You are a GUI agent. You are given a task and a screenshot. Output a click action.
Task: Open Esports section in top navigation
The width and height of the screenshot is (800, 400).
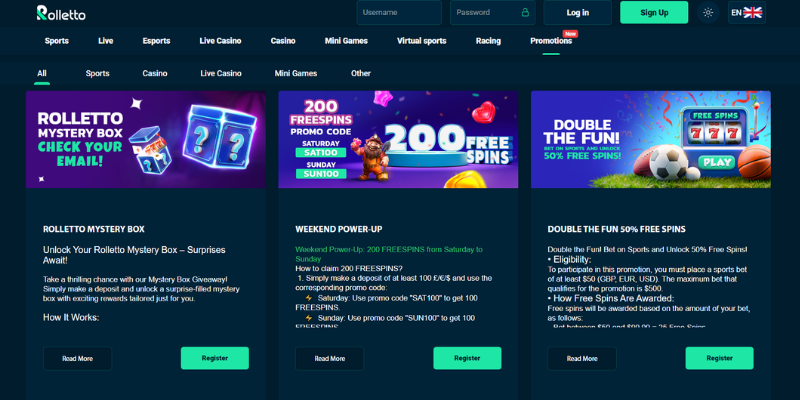pos(156,41)
